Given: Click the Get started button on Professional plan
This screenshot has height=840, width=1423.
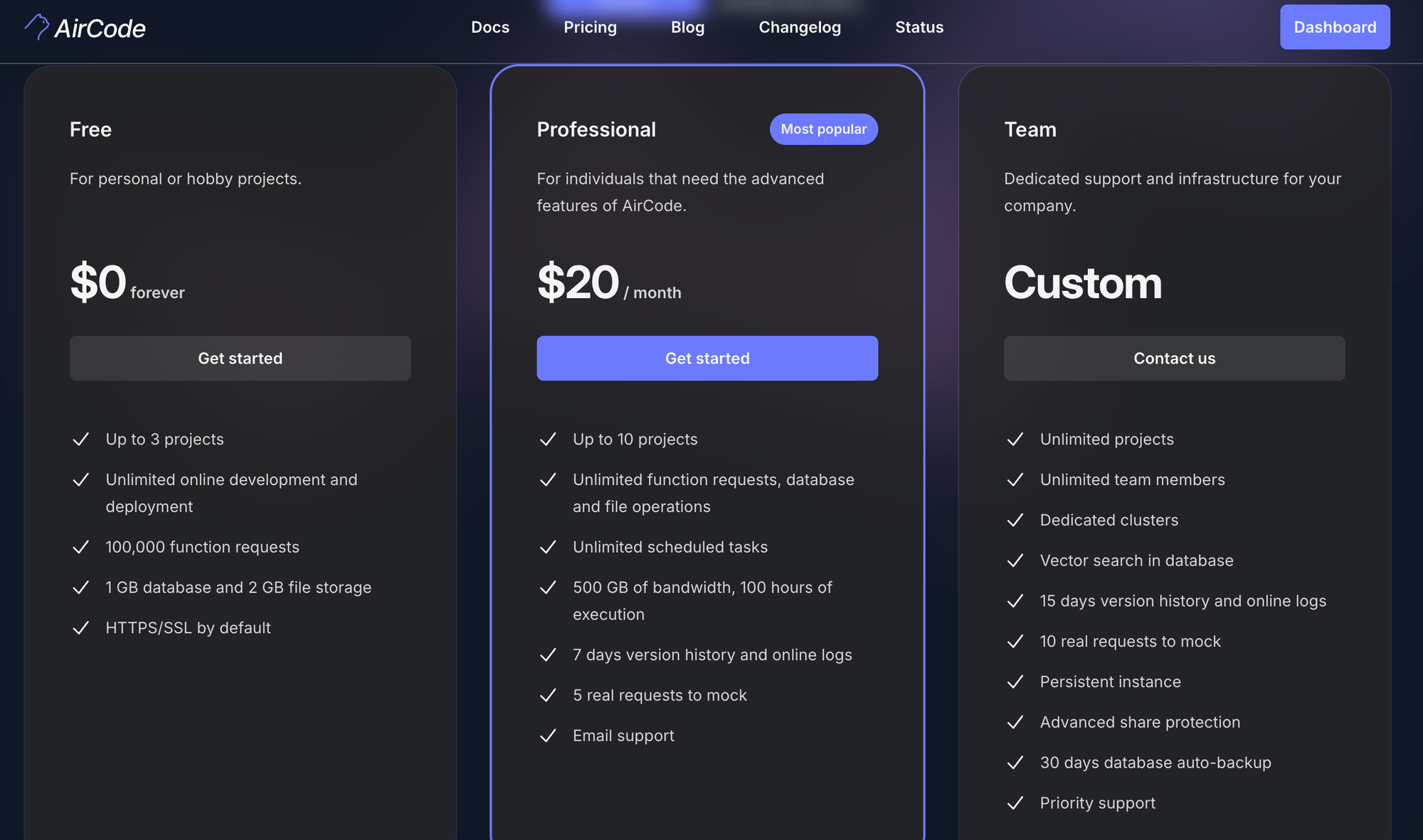Looking at the screenshot, I should coord(707,358).
